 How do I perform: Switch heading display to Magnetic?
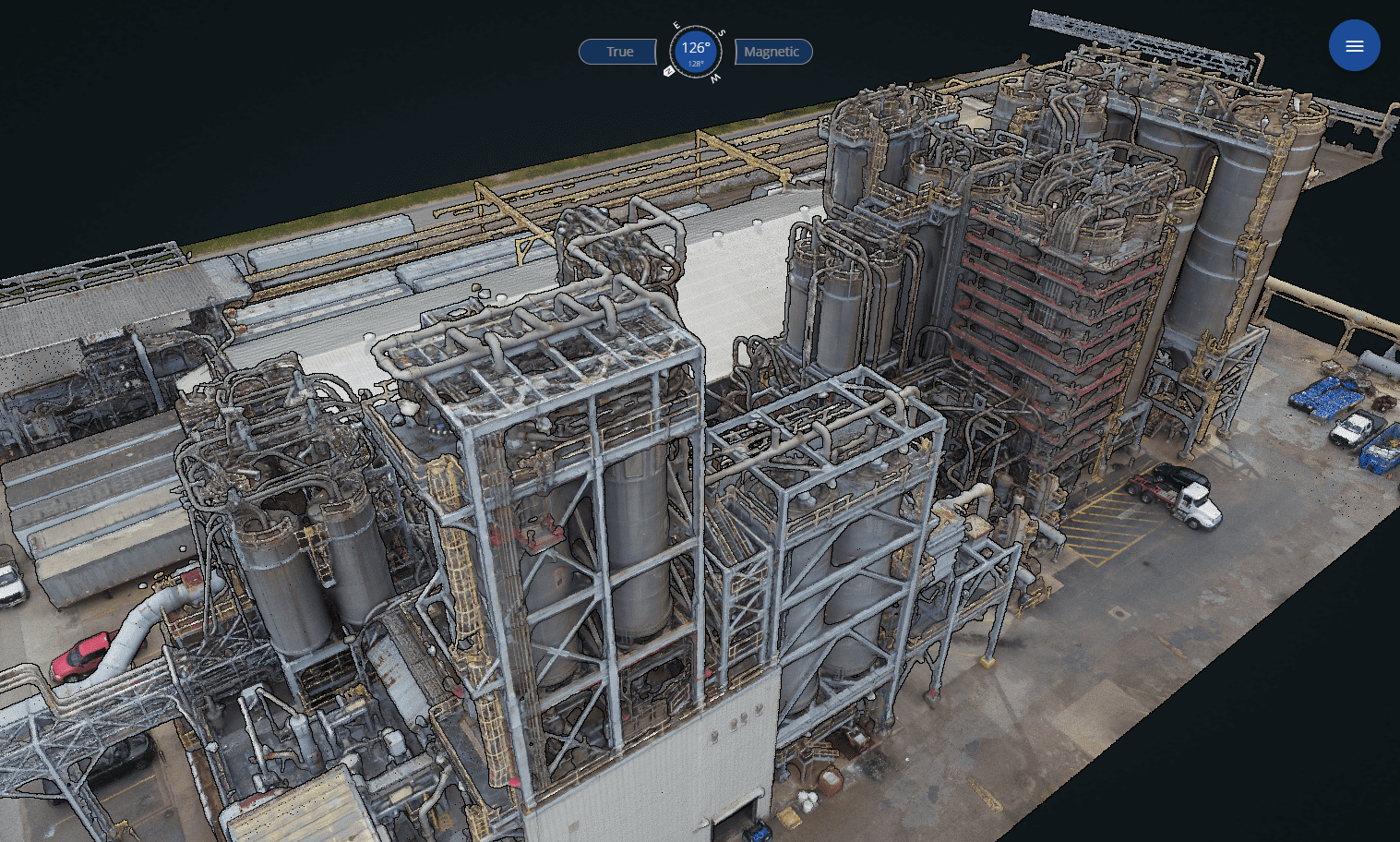point(772,52)
